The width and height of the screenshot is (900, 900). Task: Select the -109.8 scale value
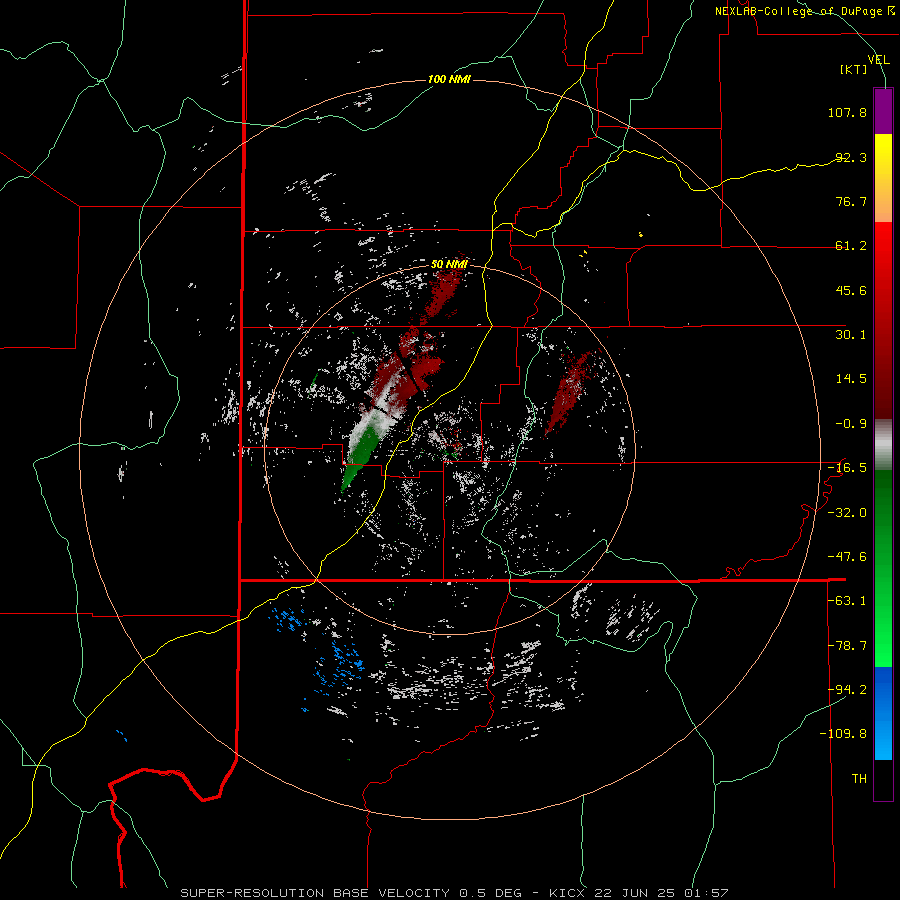click(843, 734)
